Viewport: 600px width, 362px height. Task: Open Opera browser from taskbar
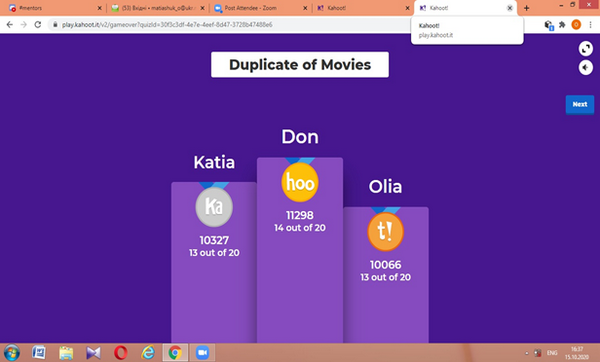(121, 352)
